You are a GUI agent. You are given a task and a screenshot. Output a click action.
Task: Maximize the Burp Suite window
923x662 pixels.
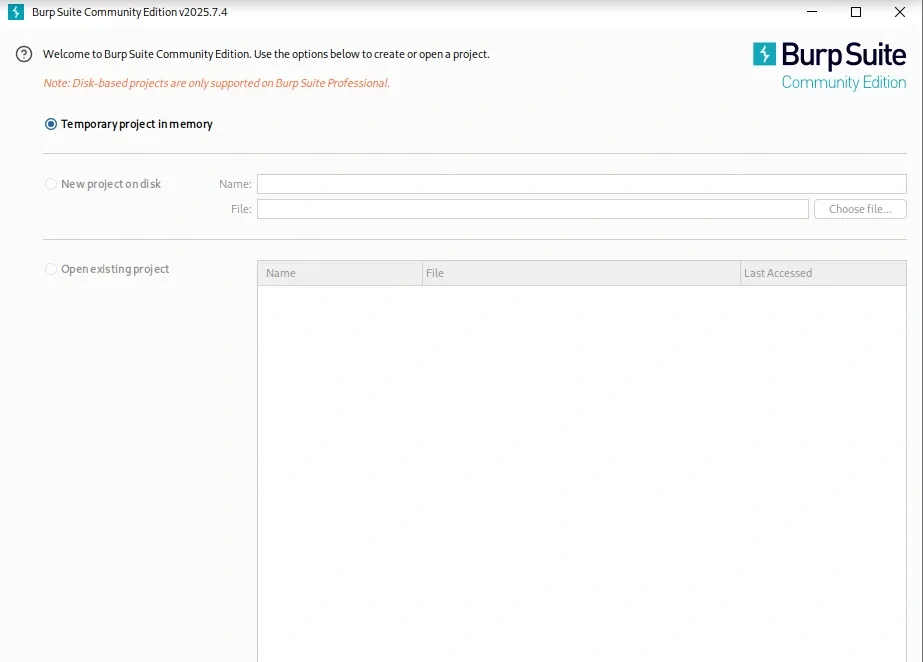(x=856, y=12)
